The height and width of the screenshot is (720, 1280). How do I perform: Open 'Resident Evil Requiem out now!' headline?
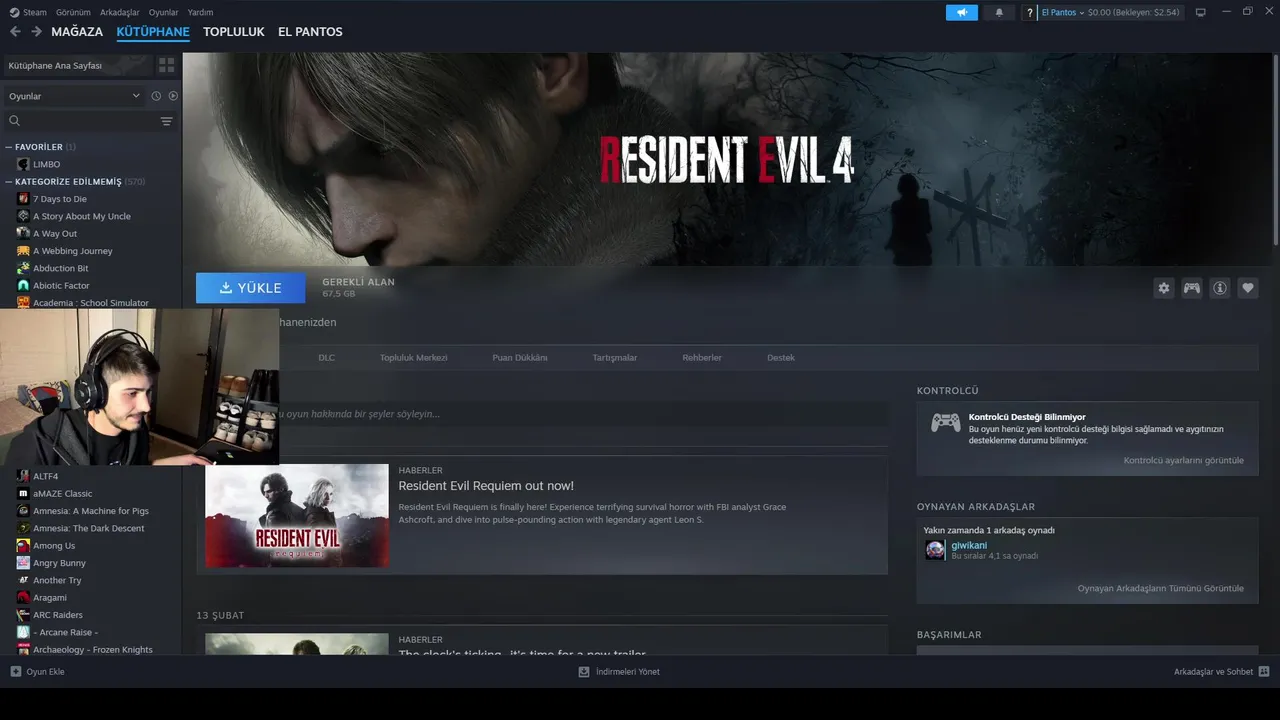pos(486,486)
